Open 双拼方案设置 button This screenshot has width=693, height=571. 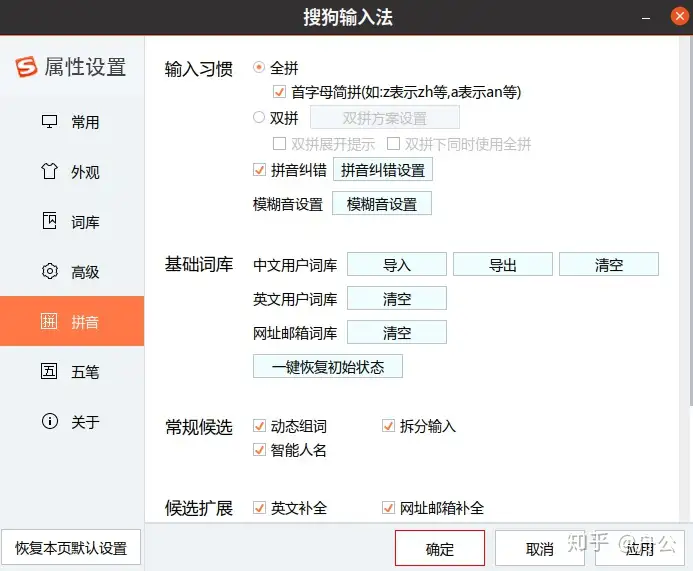click(x=385, y=118)
